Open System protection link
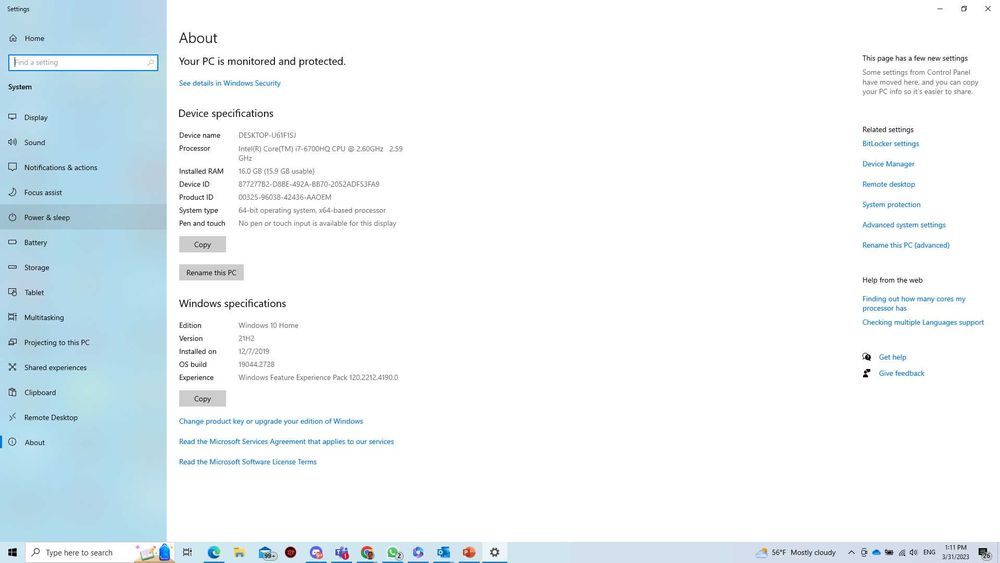The height and width of the screenshot is (563, 1000). [891, 205]
